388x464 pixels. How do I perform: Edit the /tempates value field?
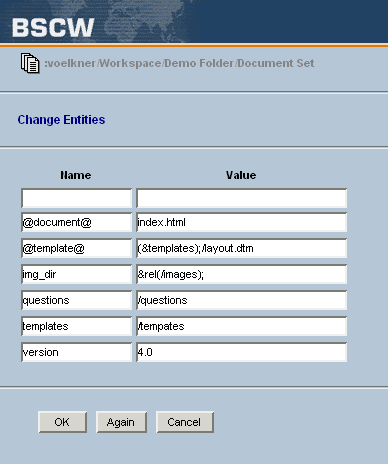coord(242,326)
